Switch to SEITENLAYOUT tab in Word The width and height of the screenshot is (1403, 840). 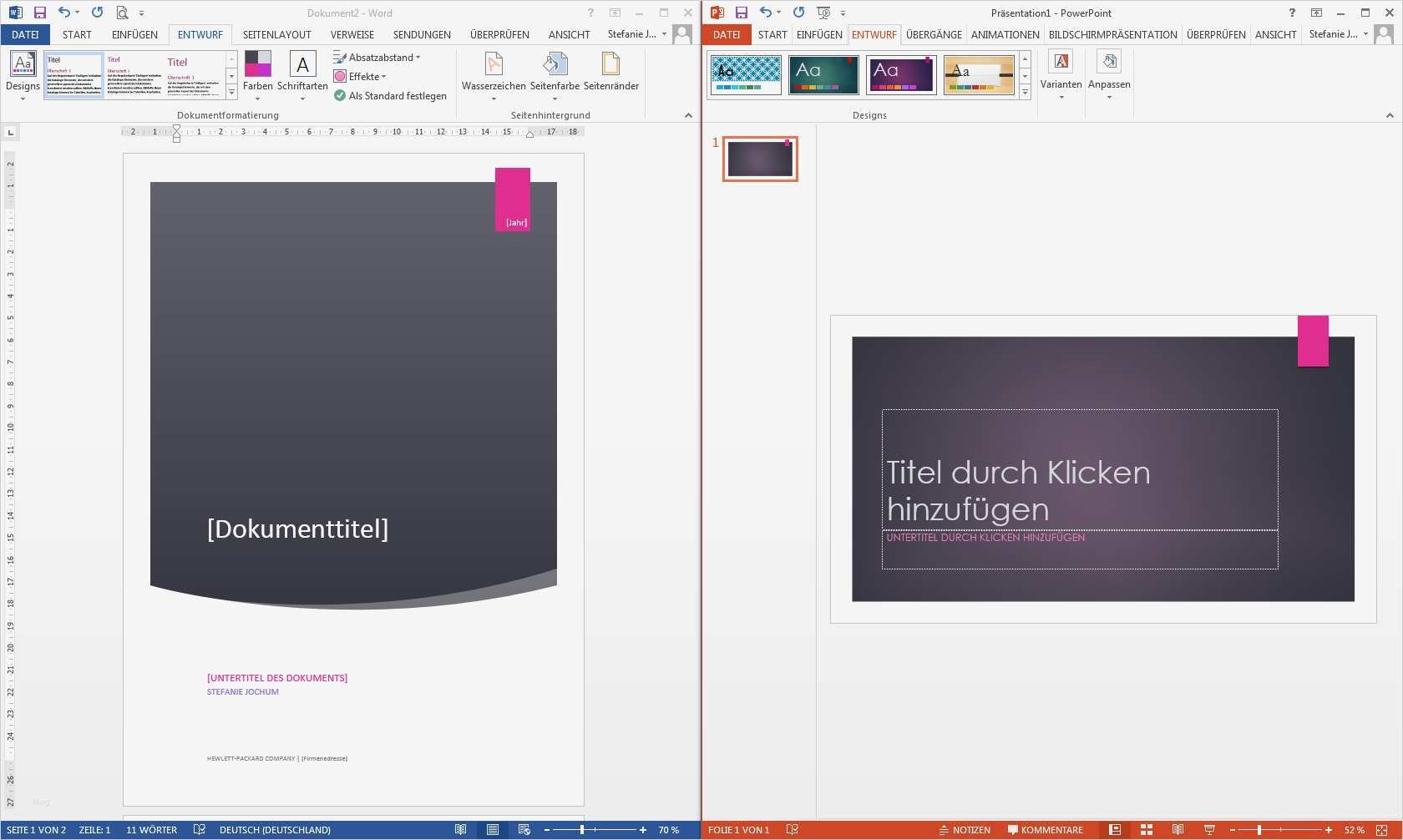point(276,35)
